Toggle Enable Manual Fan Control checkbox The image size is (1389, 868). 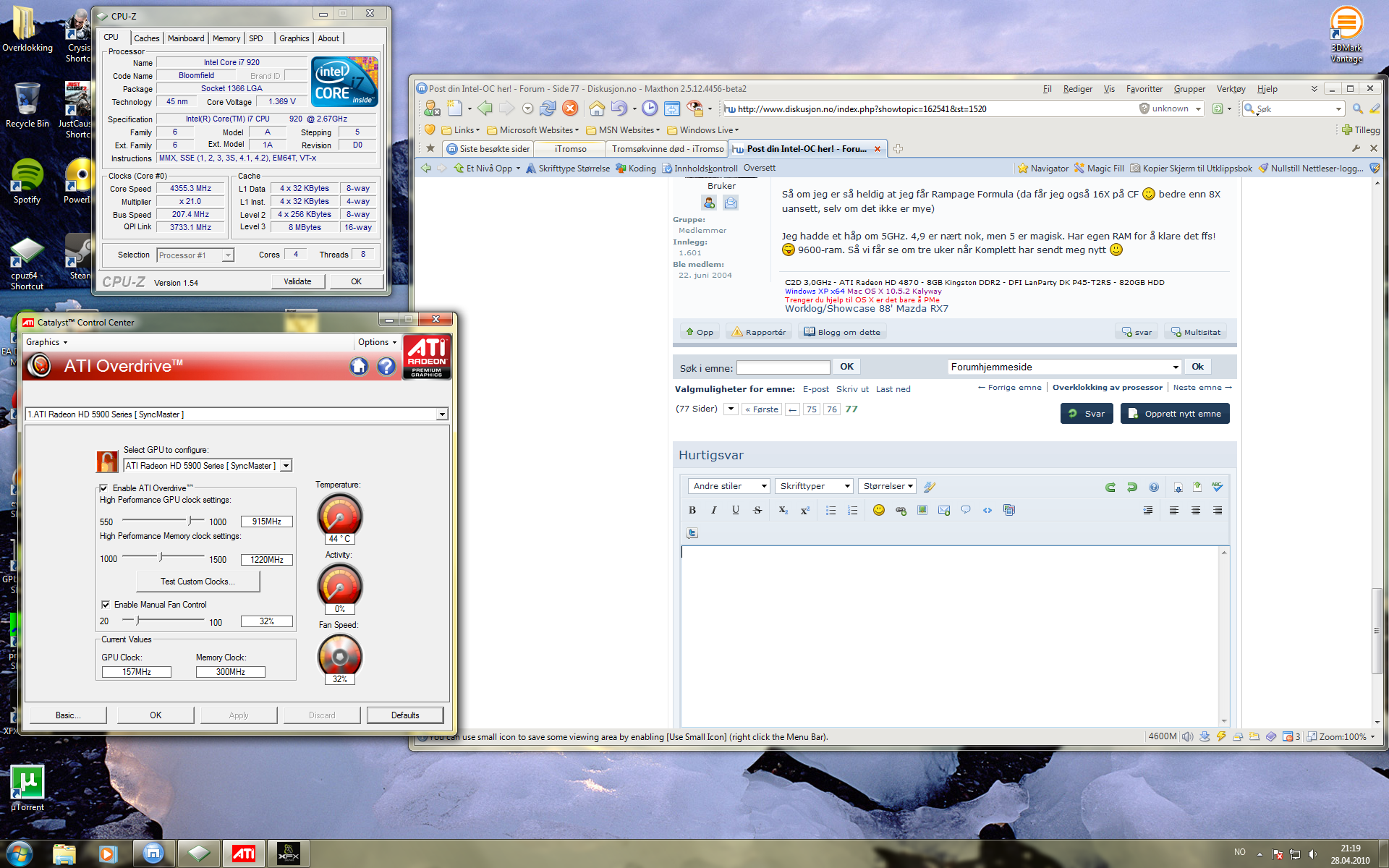106,605
